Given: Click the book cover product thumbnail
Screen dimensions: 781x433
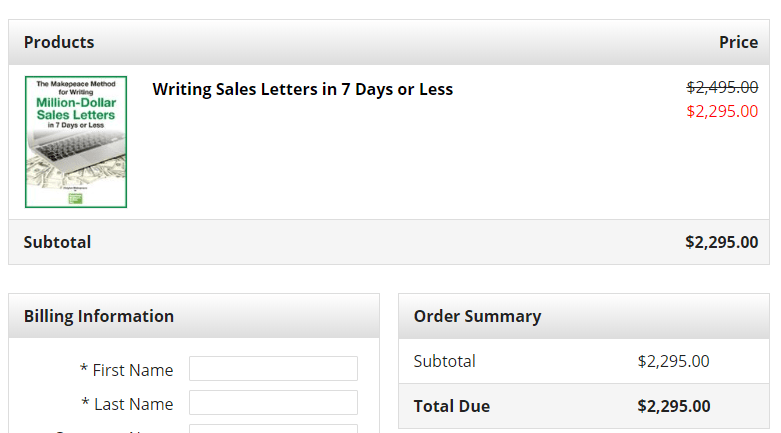Looking at the screenshot, I should pyautogui.click(x=76, y=142).
